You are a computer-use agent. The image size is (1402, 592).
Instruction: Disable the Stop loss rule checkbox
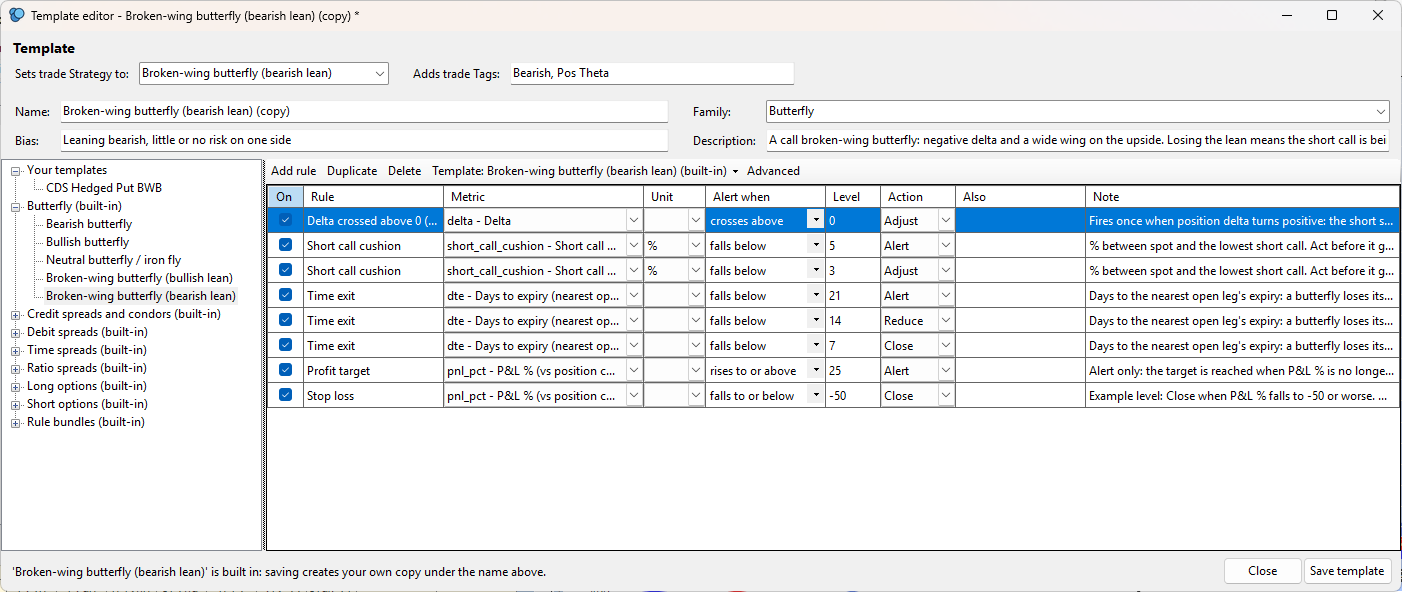286,395
